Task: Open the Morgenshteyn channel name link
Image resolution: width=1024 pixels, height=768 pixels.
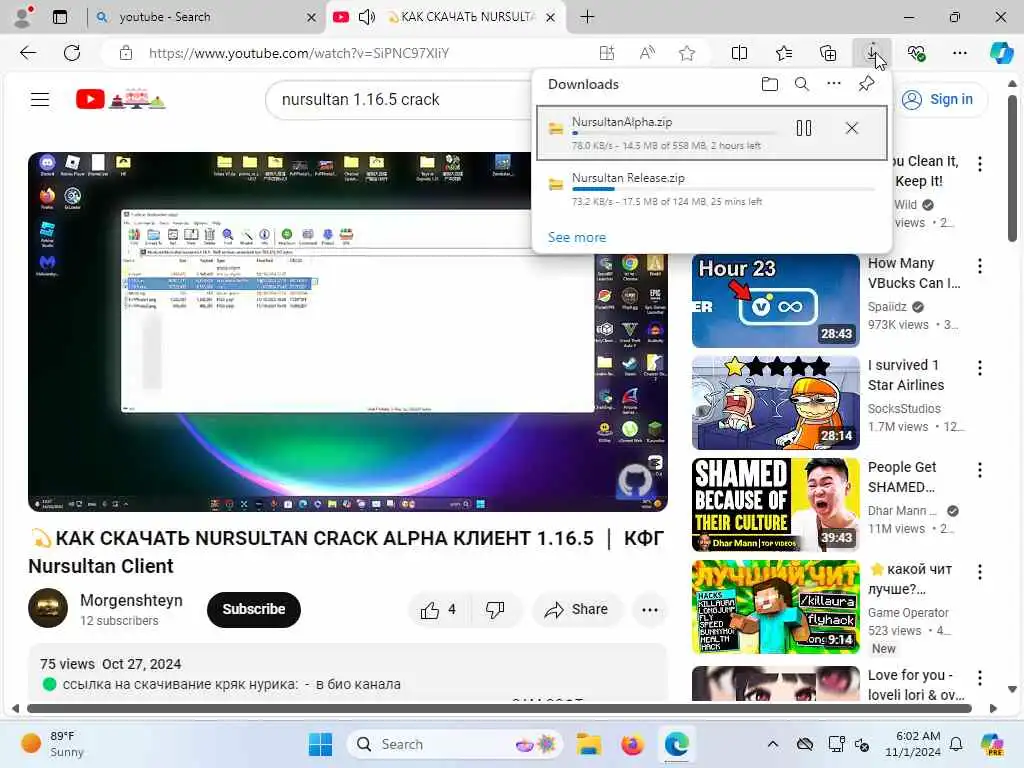Action: point(131,600)
